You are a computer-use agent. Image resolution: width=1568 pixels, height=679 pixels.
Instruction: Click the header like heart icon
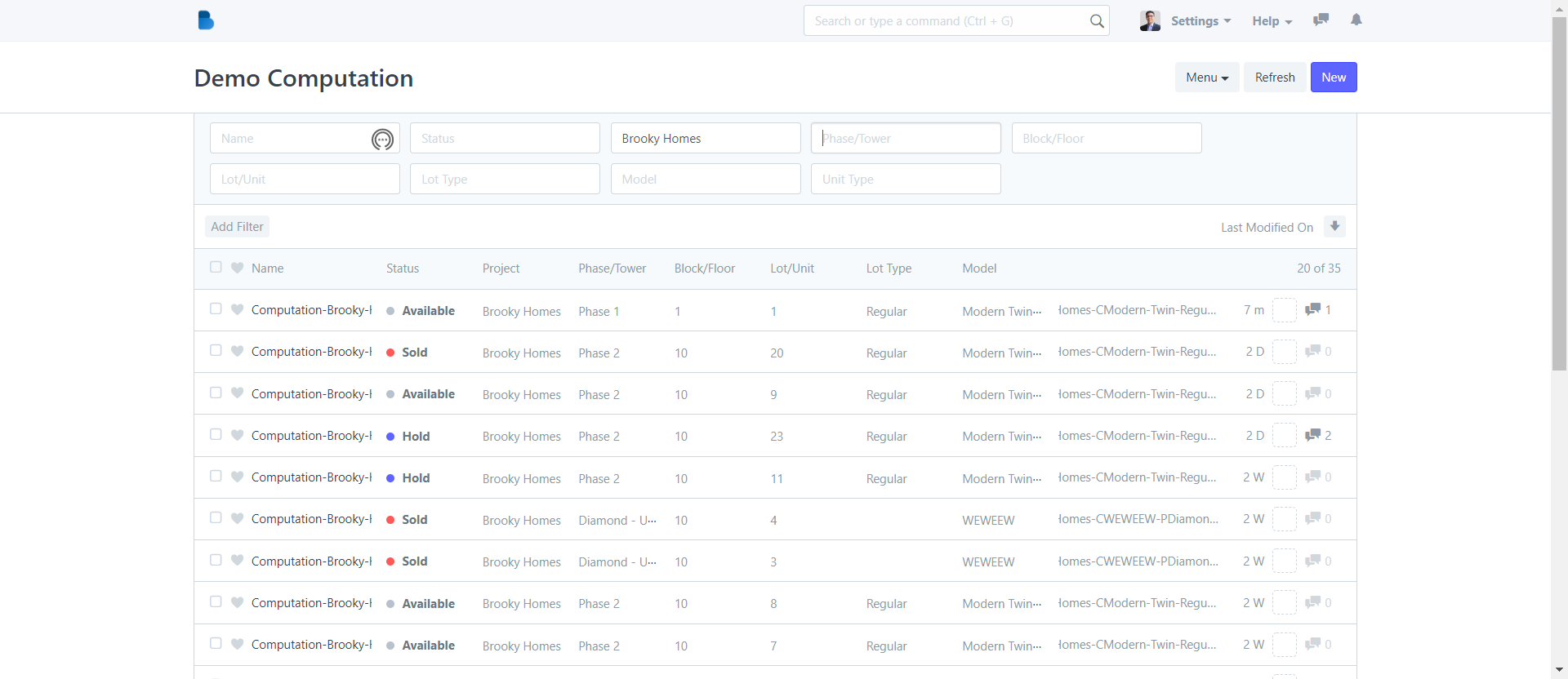pyautogui.click(x=238, y=268)
